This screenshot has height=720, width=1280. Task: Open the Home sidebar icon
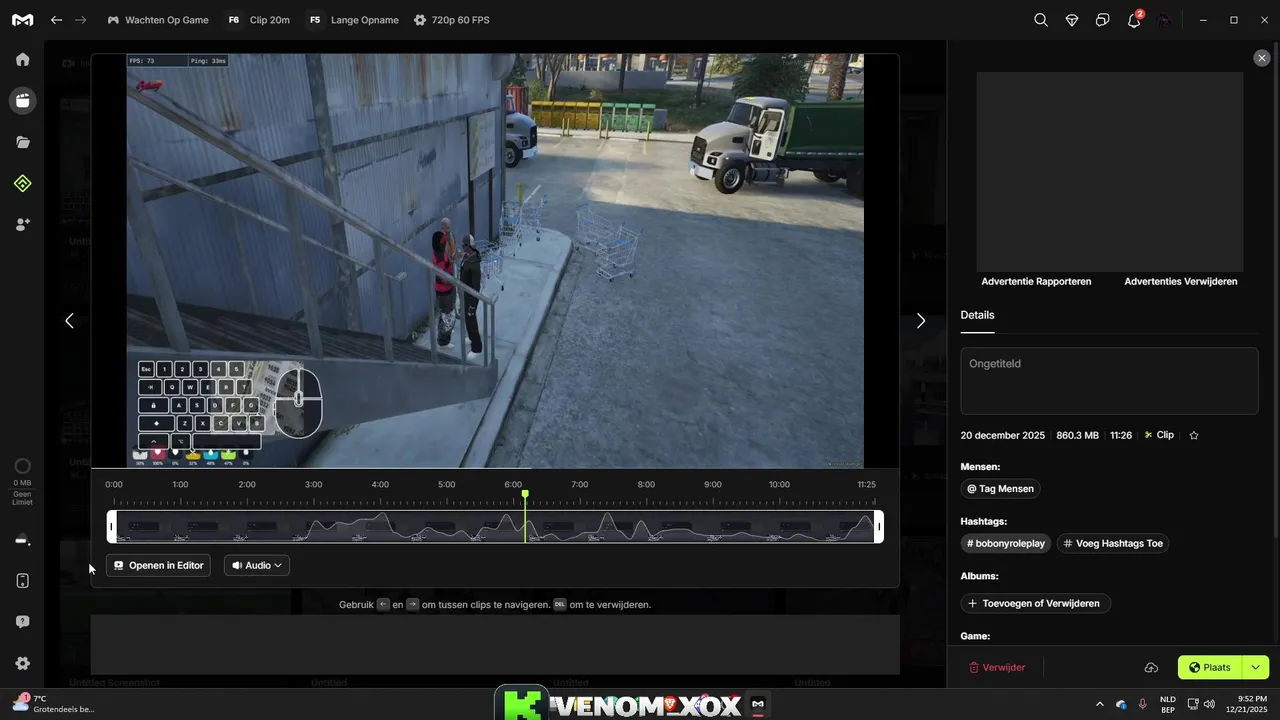point(22,59)
